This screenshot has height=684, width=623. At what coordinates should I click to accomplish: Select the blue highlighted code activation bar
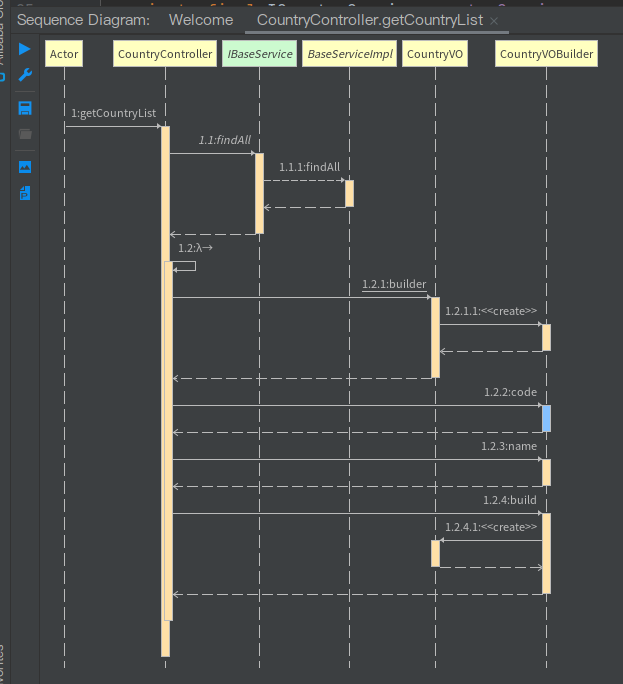(546, 418)
